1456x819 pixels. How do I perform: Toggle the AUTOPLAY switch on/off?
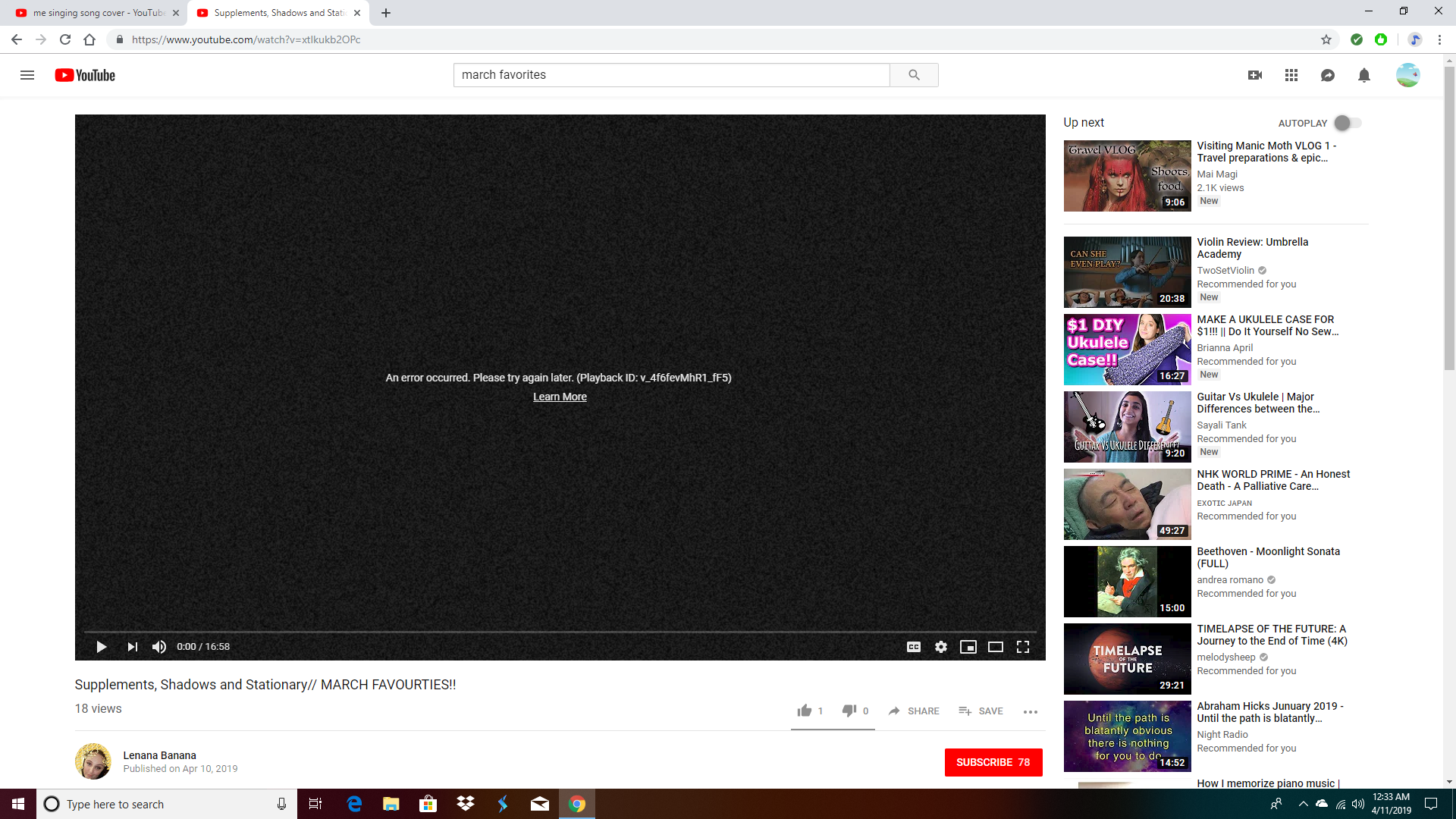tap(1345, 123)
